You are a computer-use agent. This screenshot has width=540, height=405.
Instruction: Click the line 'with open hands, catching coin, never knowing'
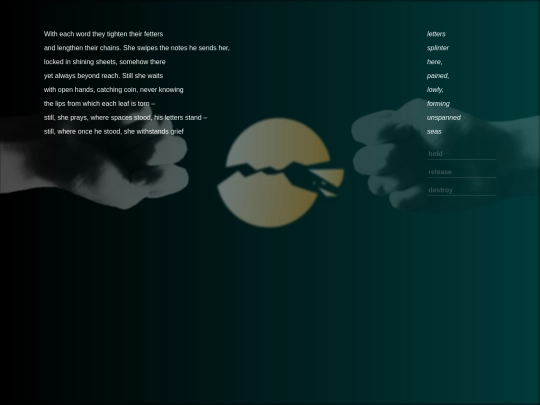tap(114, 90)
